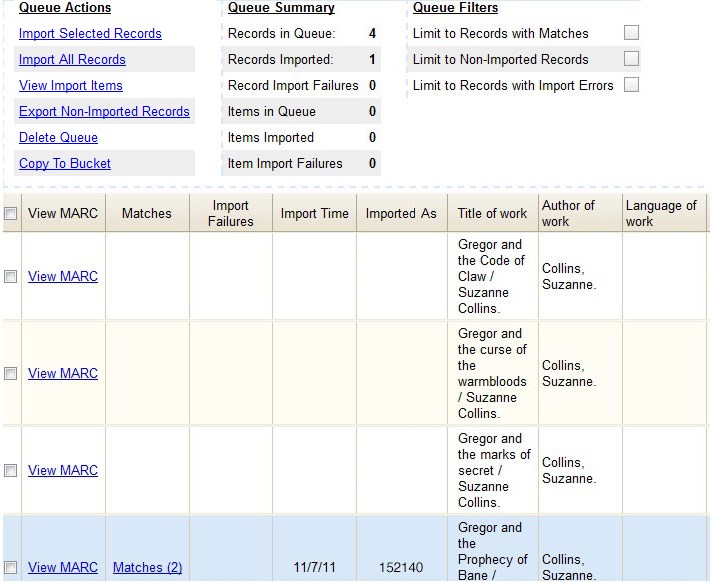Click the Queue Actions heading
This screenshot has height=582, width=713.
[65, 8]
